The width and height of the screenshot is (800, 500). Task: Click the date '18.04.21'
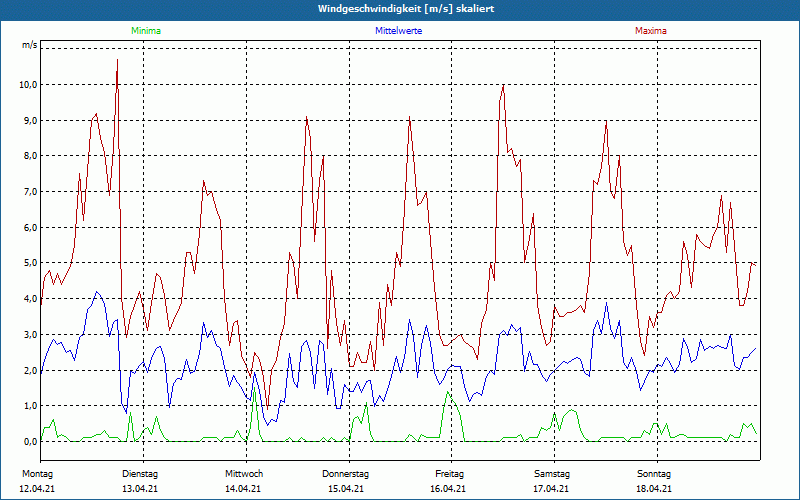[654, 489]
